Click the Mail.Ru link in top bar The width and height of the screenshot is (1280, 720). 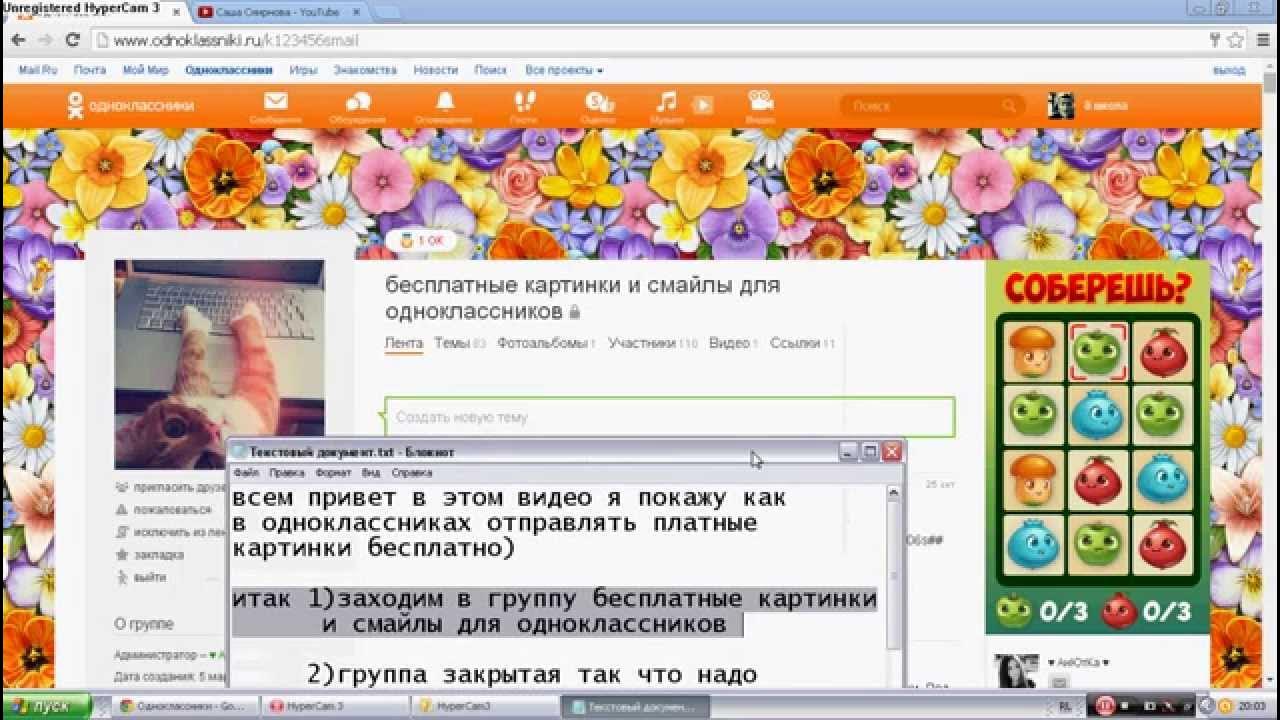38,70
